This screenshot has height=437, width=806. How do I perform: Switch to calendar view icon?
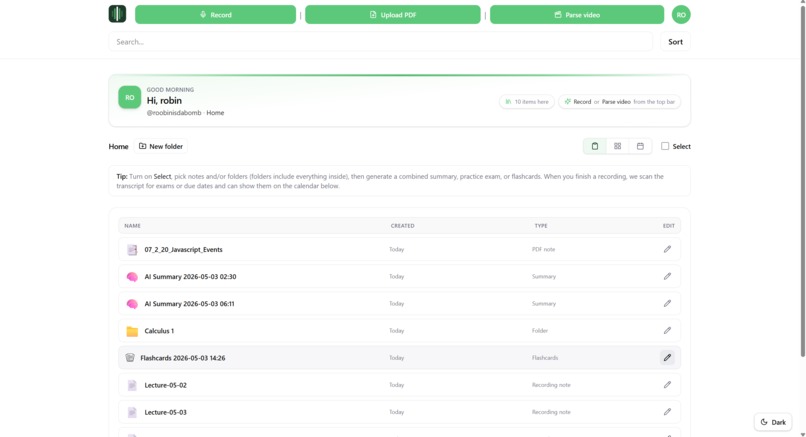click(640, 147)
